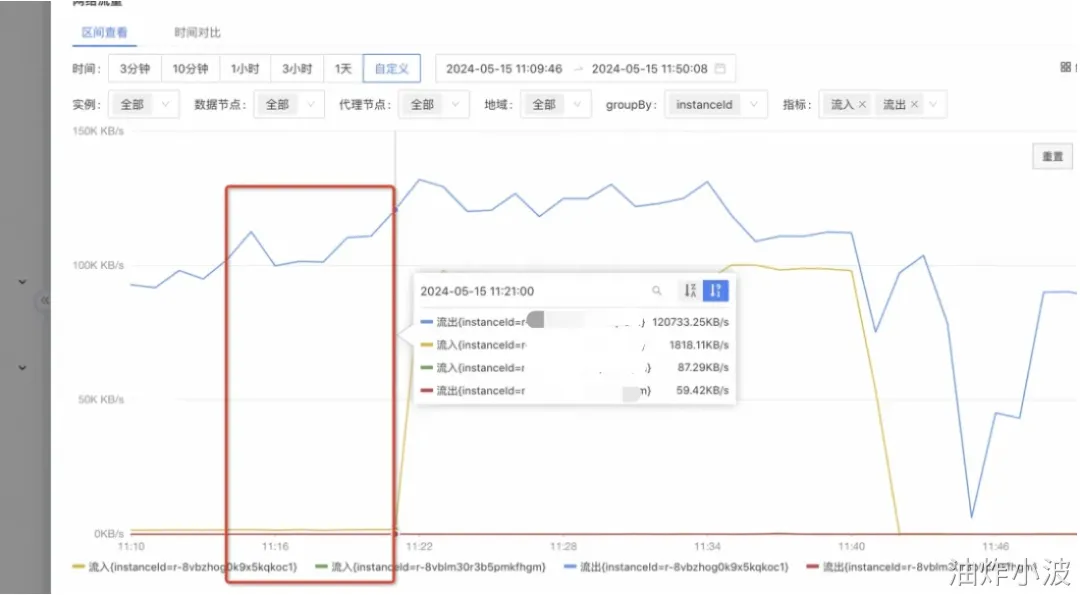Click tooltip row with 120733.25KB/s
This screenshot has width=1080, height=595.
574,322
